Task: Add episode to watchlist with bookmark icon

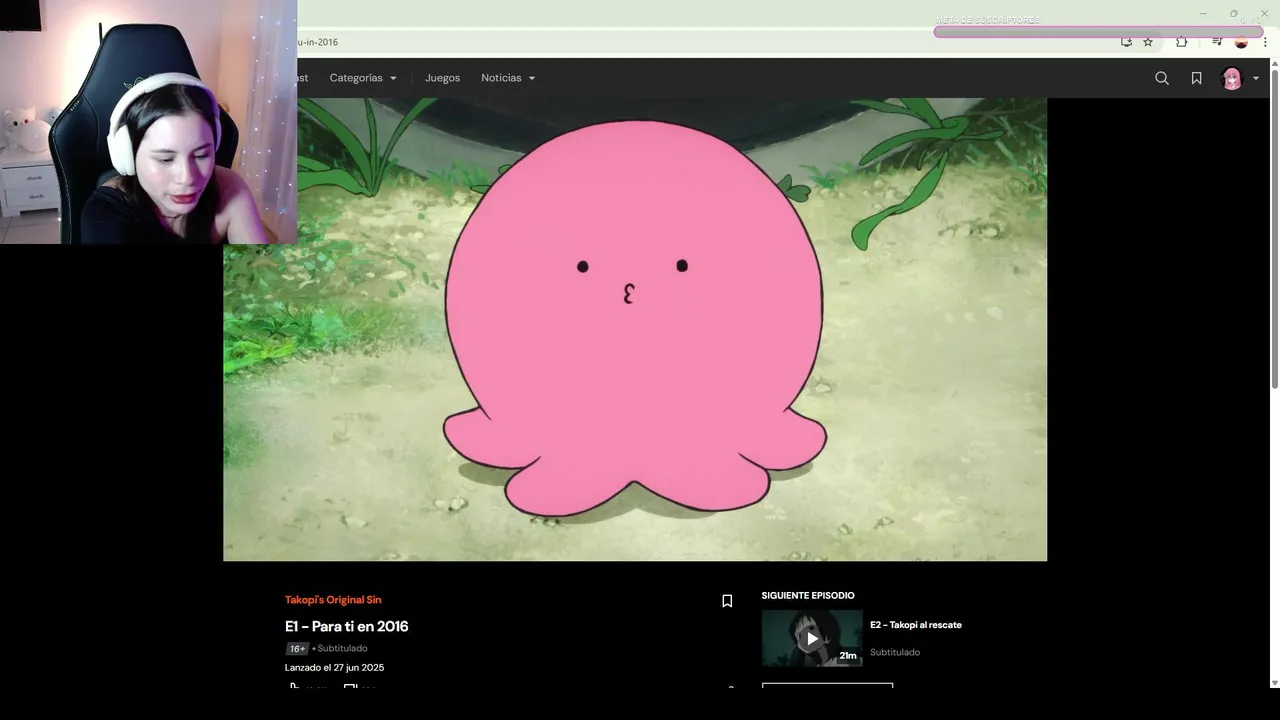Action: (727, 601)
